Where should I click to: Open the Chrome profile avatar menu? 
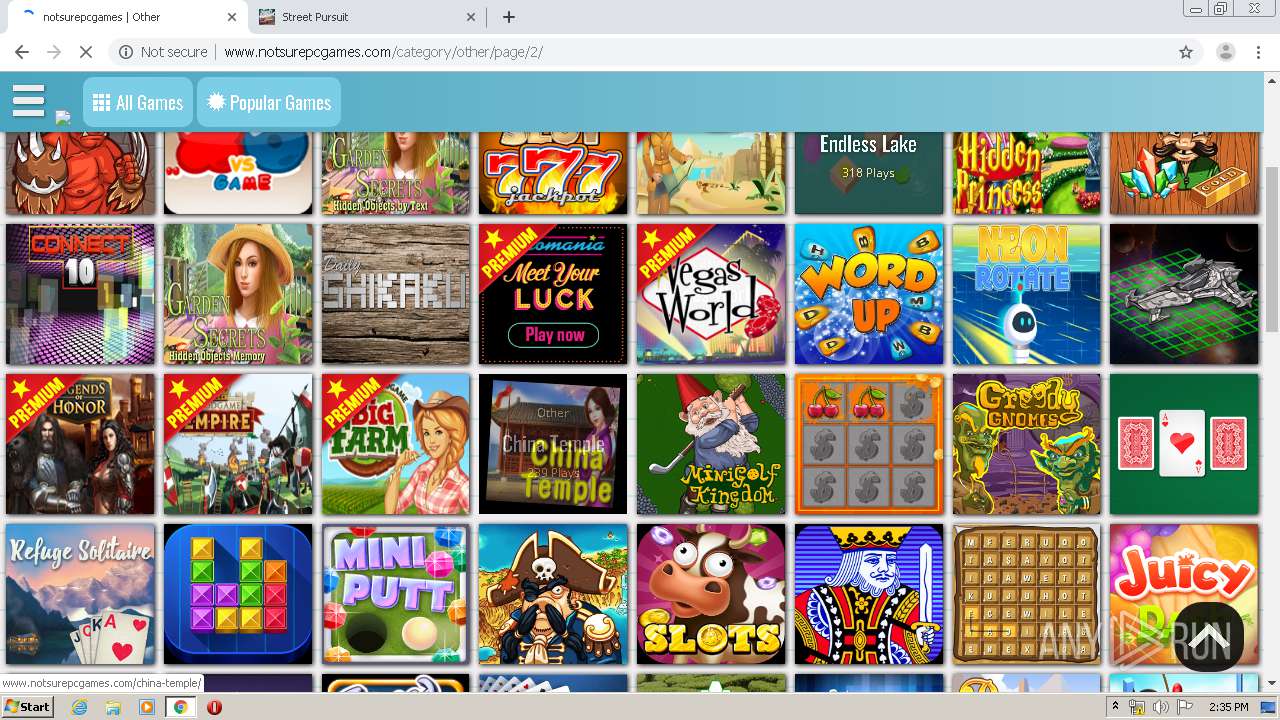1225,52
